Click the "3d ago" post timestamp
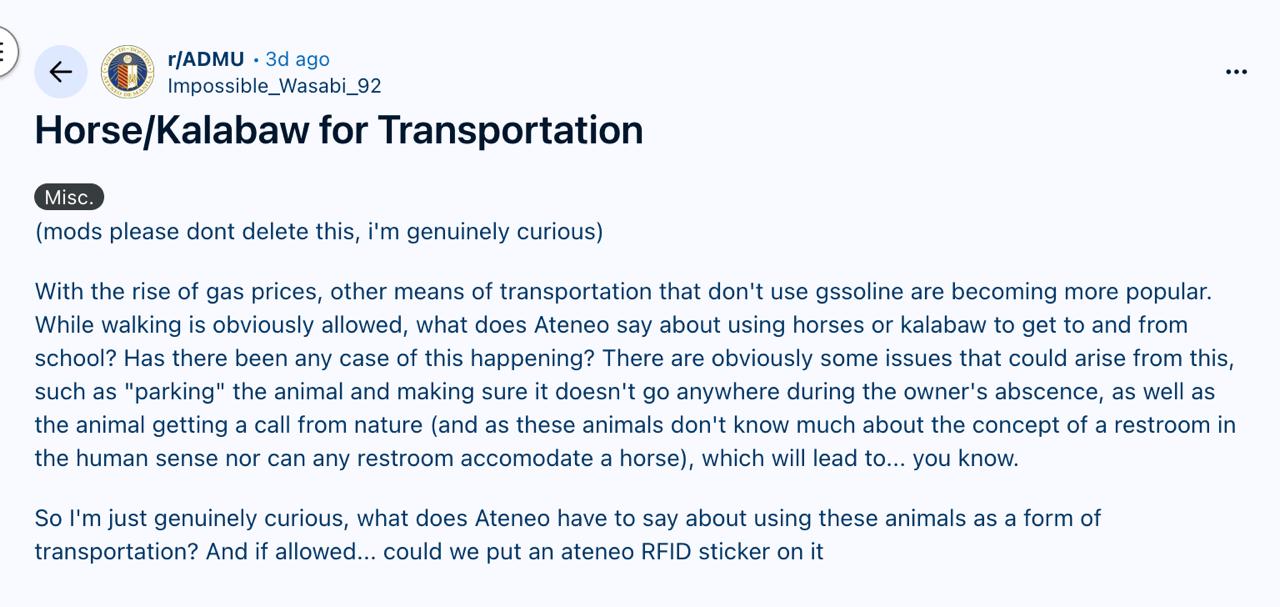Image resolution: width=1280 pixels, height=607 pixels. tap(297, 59)
